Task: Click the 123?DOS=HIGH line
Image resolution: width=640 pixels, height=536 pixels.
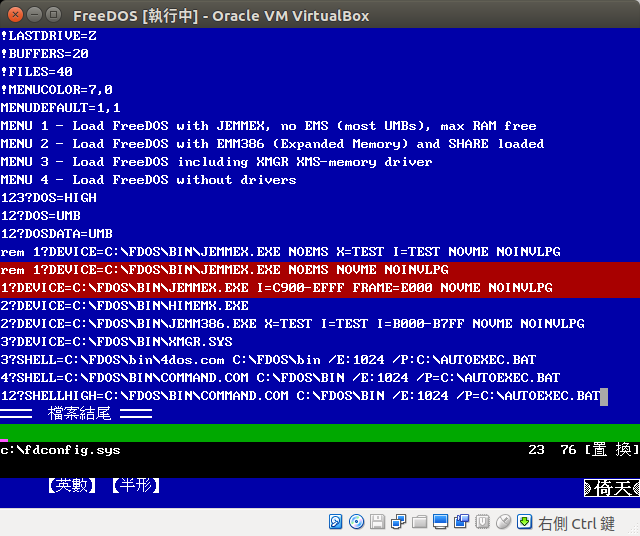Action: tap(49, 198)
